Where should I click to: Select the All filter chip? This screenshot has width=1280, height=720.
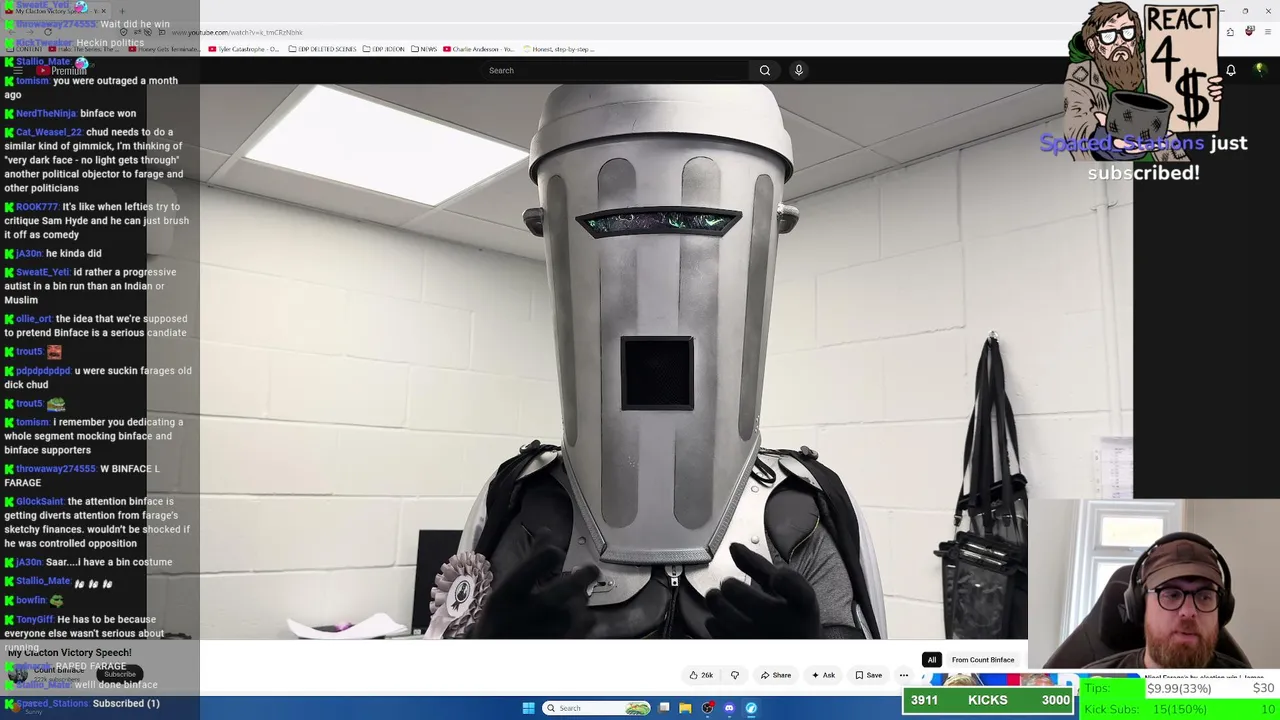pos(932,660)
